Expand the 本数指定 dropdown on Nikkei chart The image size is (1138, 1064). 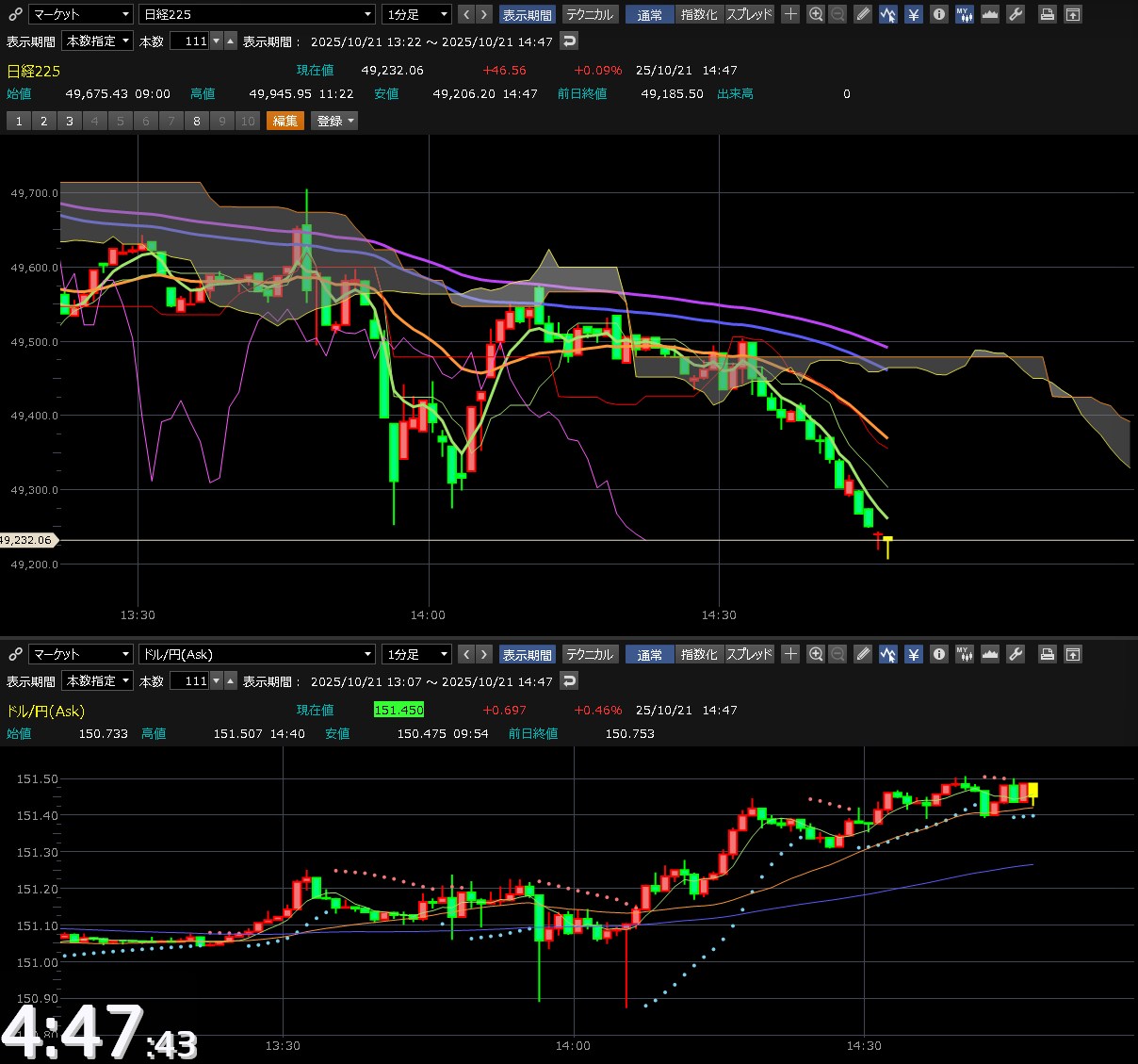(98, 41)
